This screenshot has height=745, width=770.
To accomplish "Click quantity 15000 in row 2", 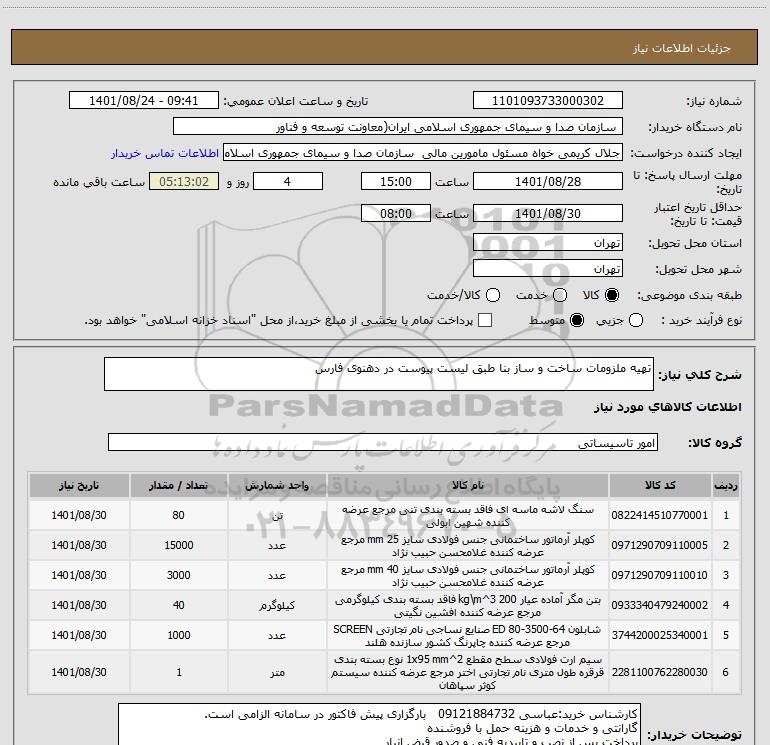I will [x=178, y=545].
